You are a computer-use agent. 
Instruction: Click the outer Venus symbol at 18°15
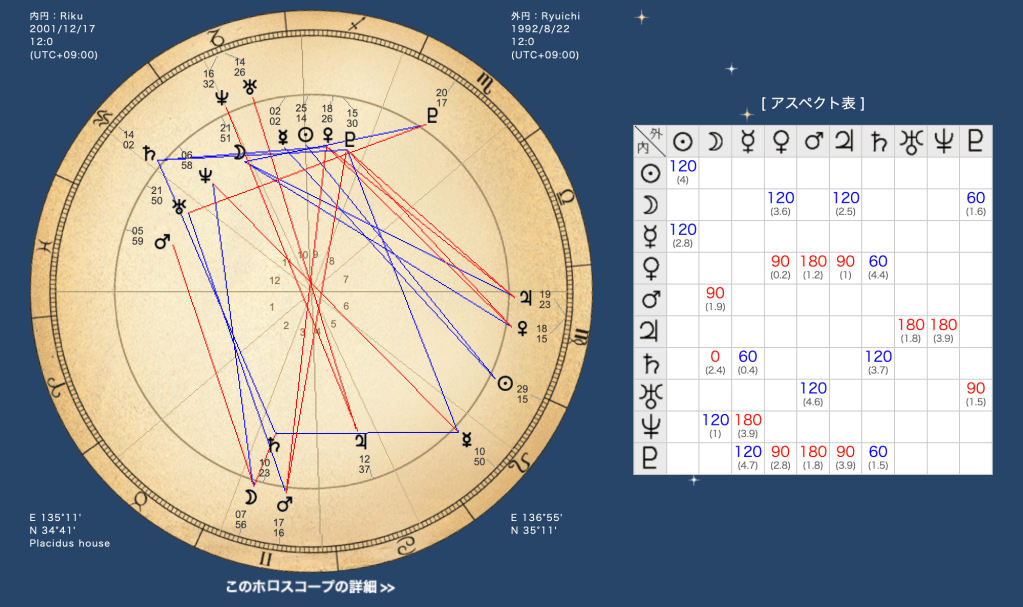click(521, 327)
